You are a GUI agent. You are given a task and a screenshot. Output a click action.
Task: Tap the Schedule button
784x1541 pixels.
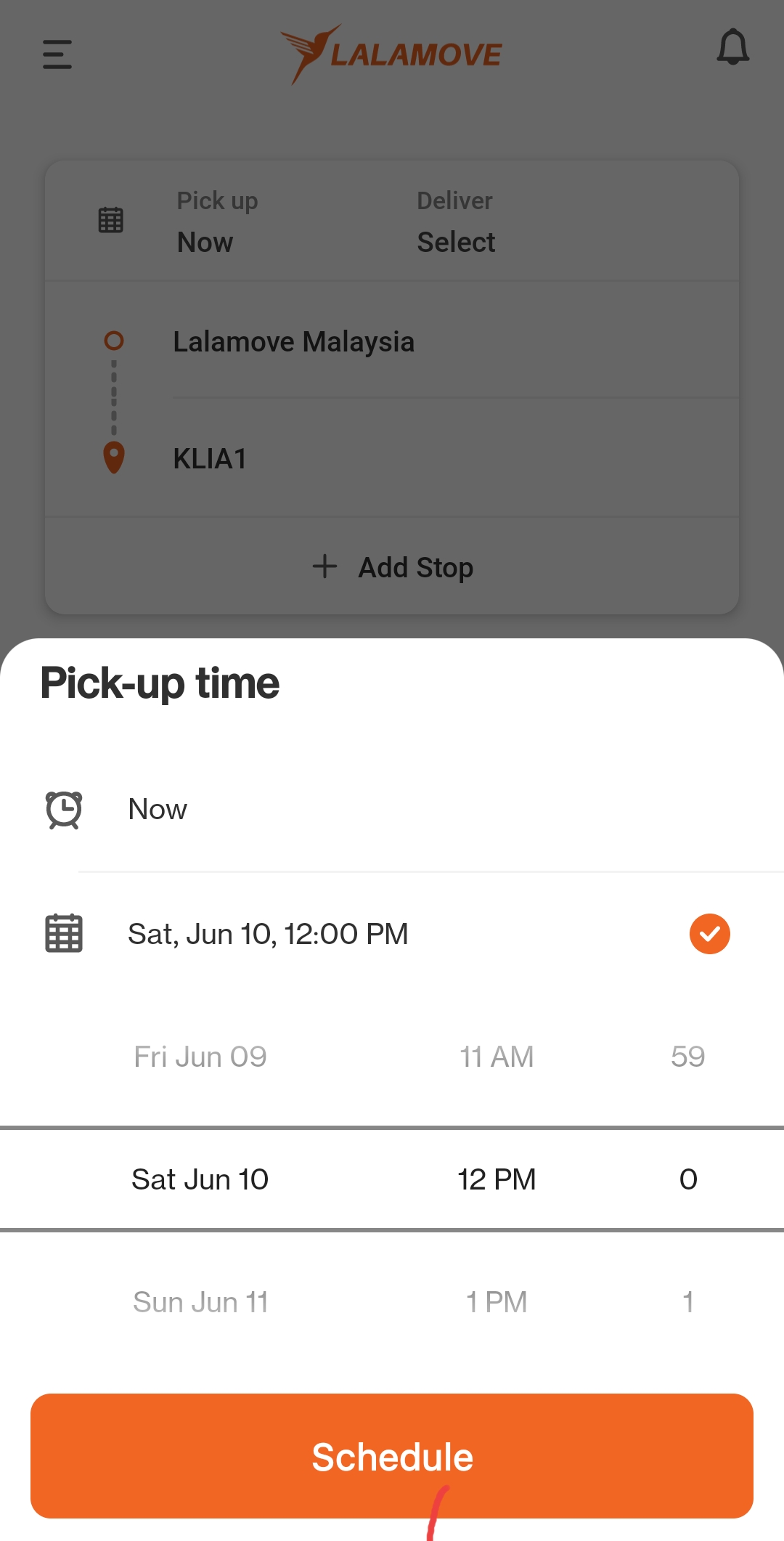[x=392, y=1456]
